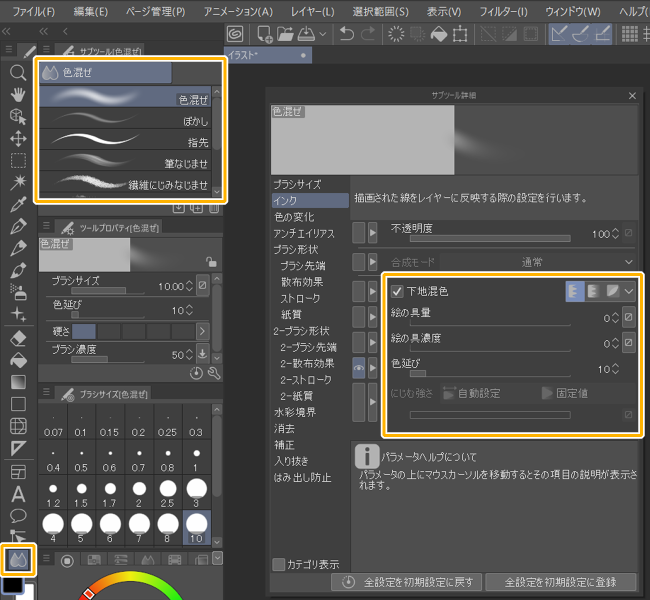The width and height of the screenshot is (650, 600).
Task: Toggle show-in-palette box for 合成モード
Action: pos(359,262)
